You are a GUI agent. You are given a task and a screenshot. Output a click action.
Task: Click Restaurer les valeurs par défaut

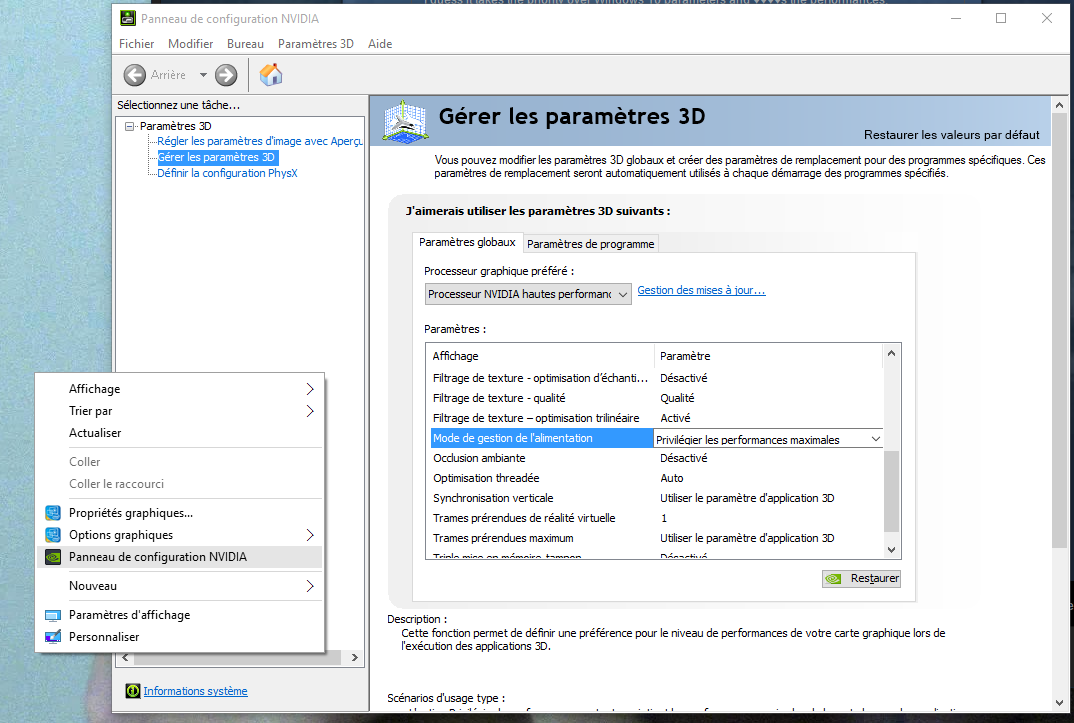point(951,135)
